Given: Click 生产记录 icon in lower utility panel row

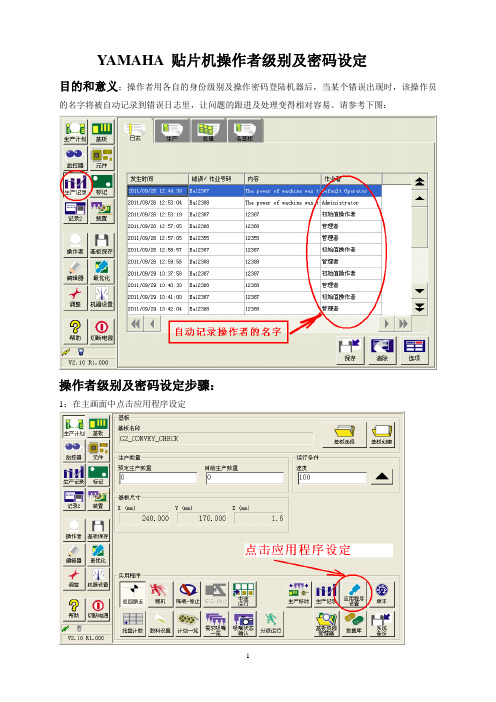Looking at the screenshot, I should 325,594.
